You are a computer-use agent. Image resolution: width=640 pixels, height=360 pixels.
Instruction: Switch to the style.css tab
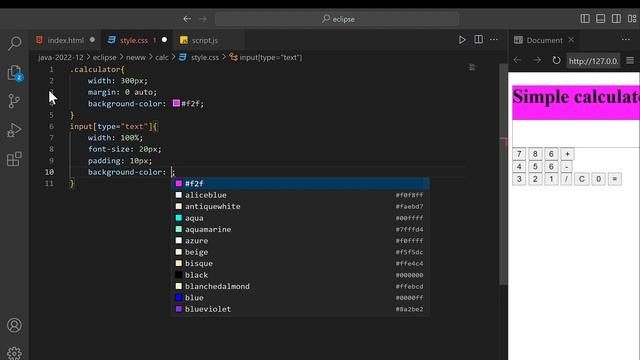(138, 40)
